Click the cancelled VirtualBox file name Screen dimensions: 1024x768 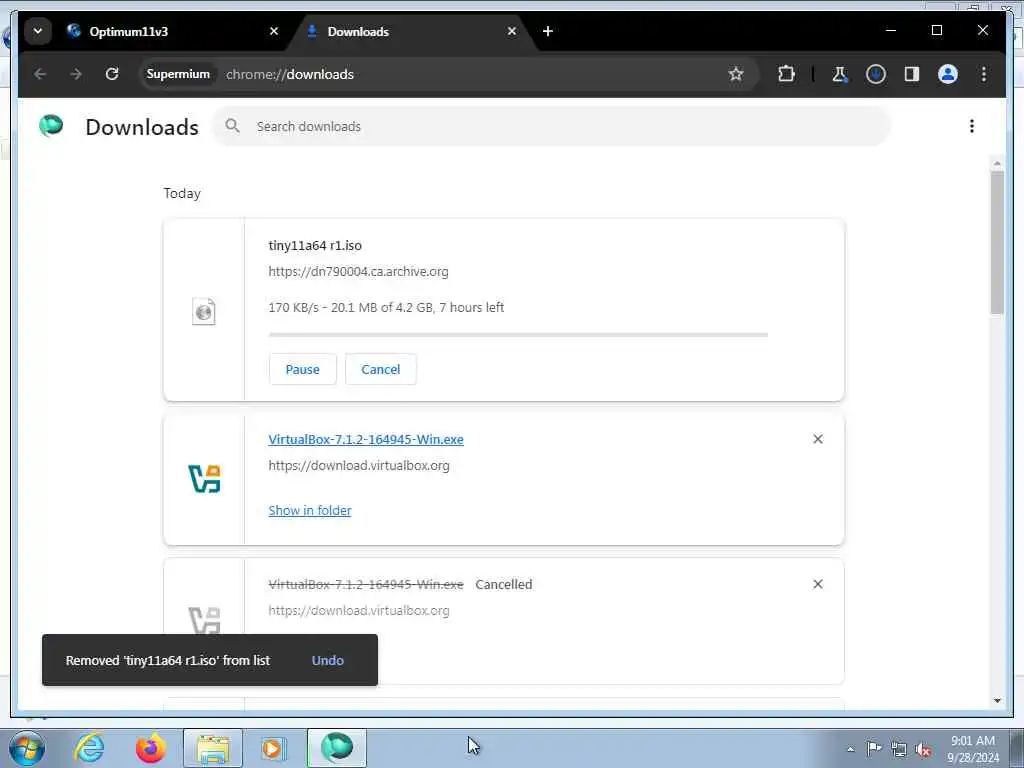(x=366, y=584)
